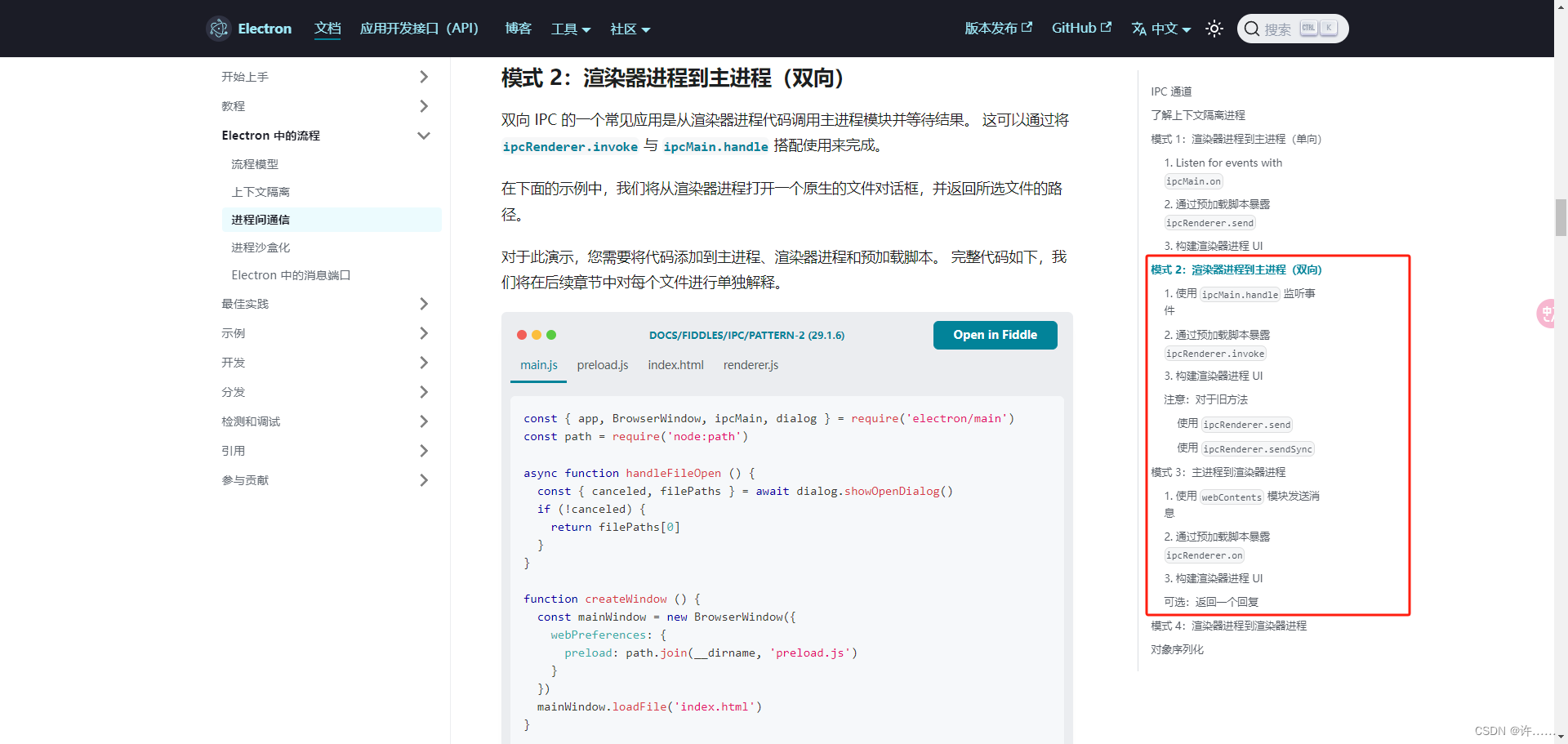Click the search magnifier icon
The width and height of the screenshot is (1568, 744).
(1252, 29)
